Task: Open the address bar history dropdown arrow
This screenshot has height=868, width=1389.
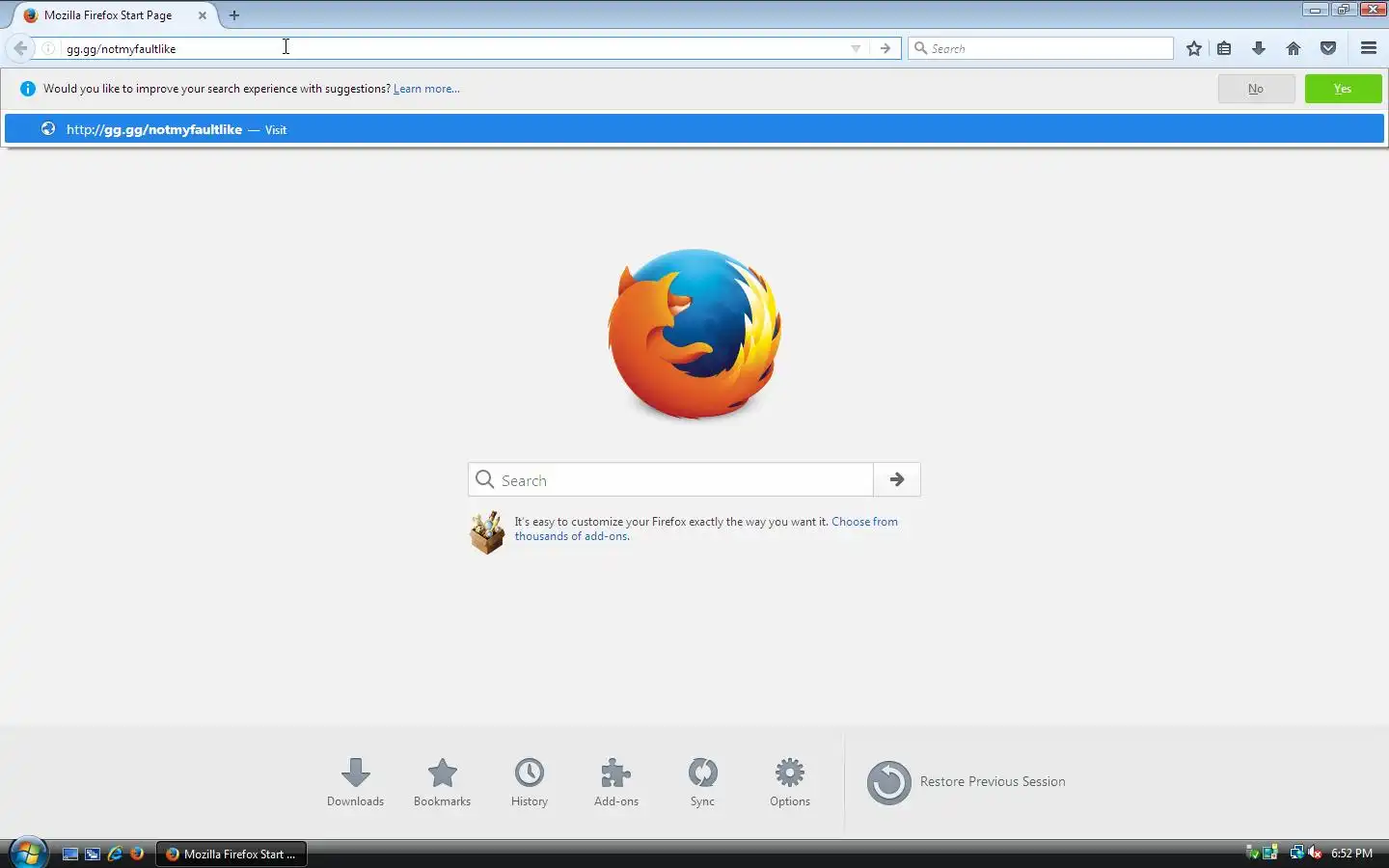Action: click(856, 48)
